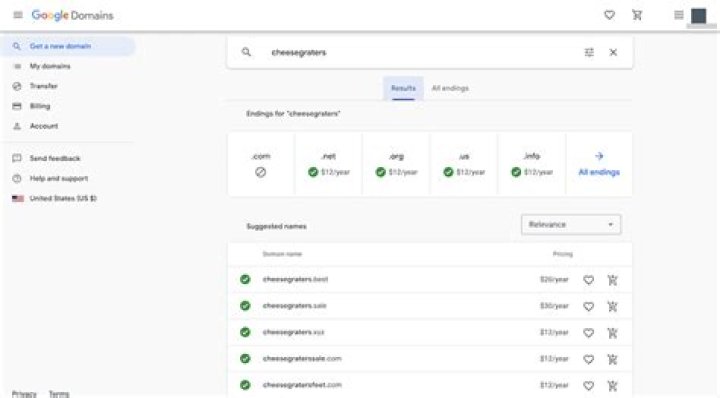Click cheesegratersfeet.com domain name

tap(302, 385)
